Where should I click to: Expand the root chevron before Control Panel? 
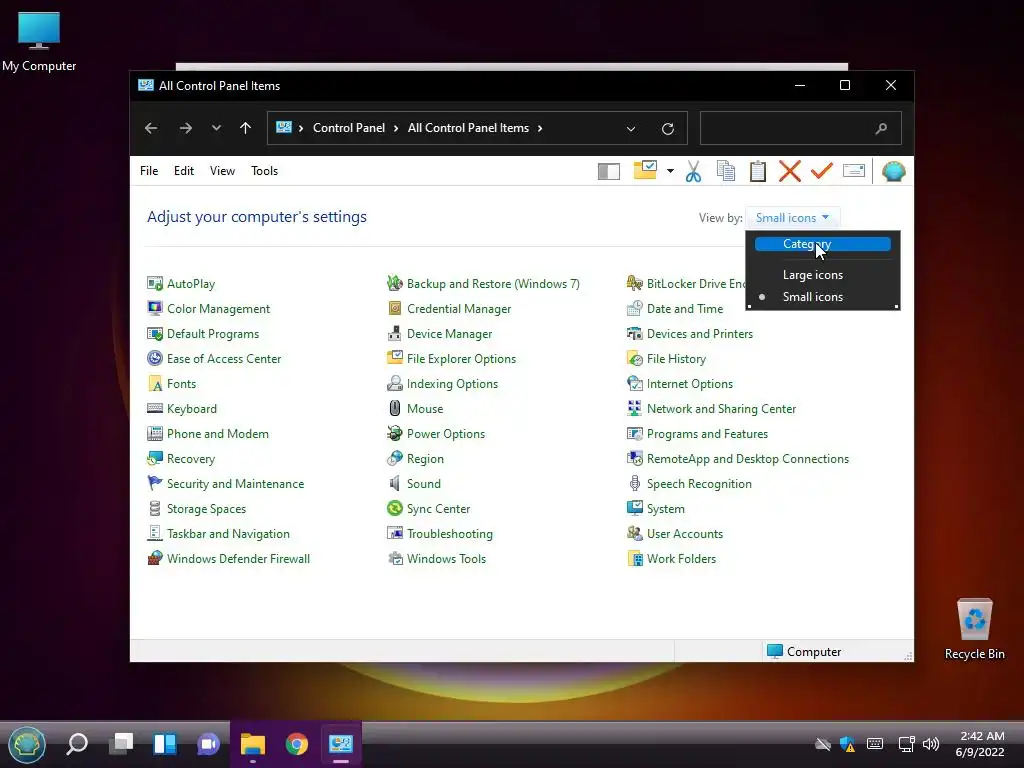pos(301,128)
